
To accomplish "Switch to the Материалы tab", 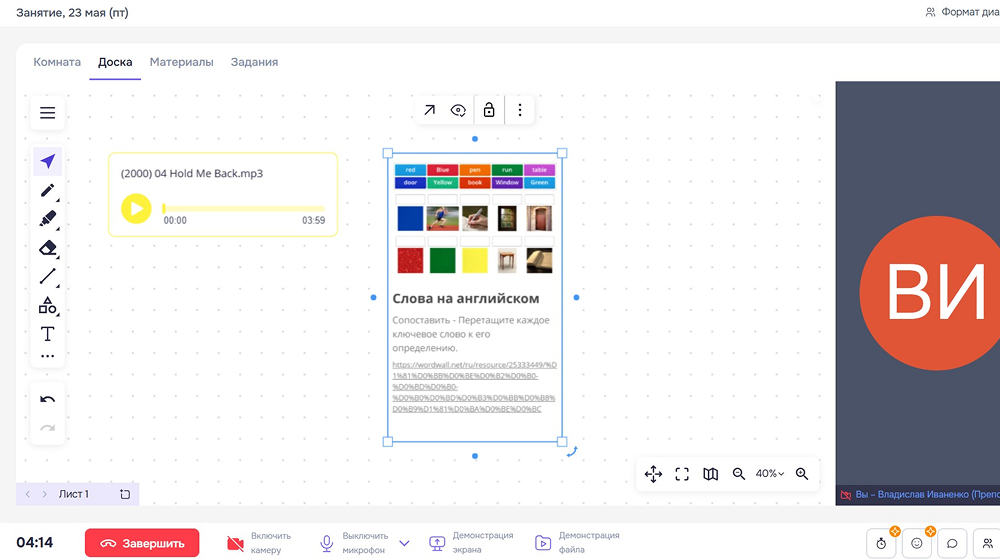I will point(181,62).
